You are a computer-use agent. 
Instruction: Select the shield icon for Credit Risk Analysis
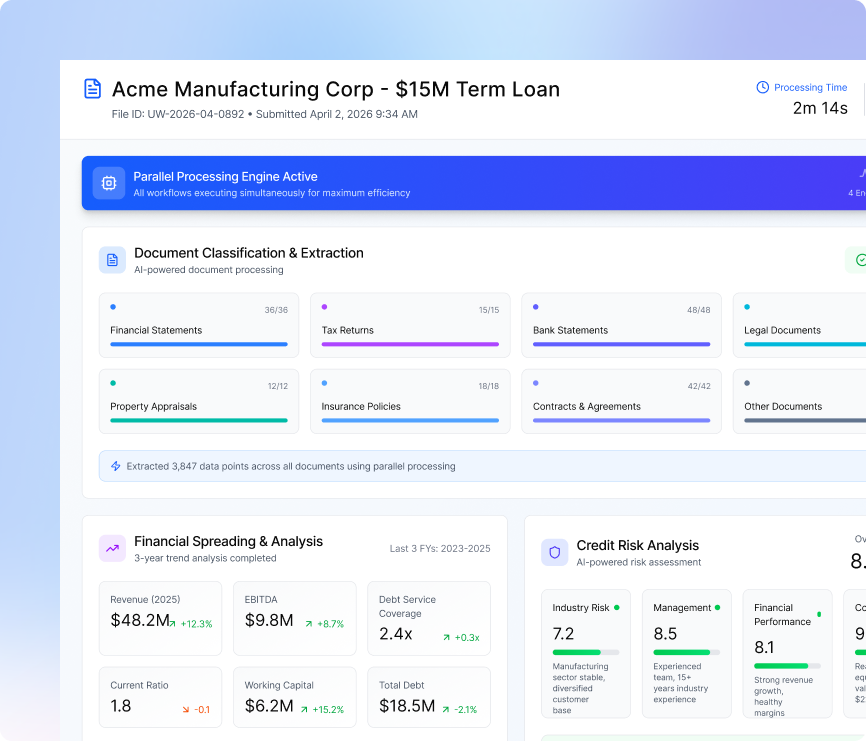554,552
